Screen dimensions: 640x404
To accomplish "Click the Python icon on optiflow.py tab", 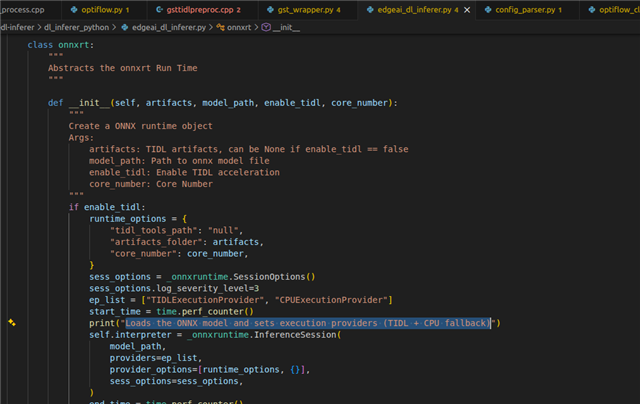I will (74, 9).
